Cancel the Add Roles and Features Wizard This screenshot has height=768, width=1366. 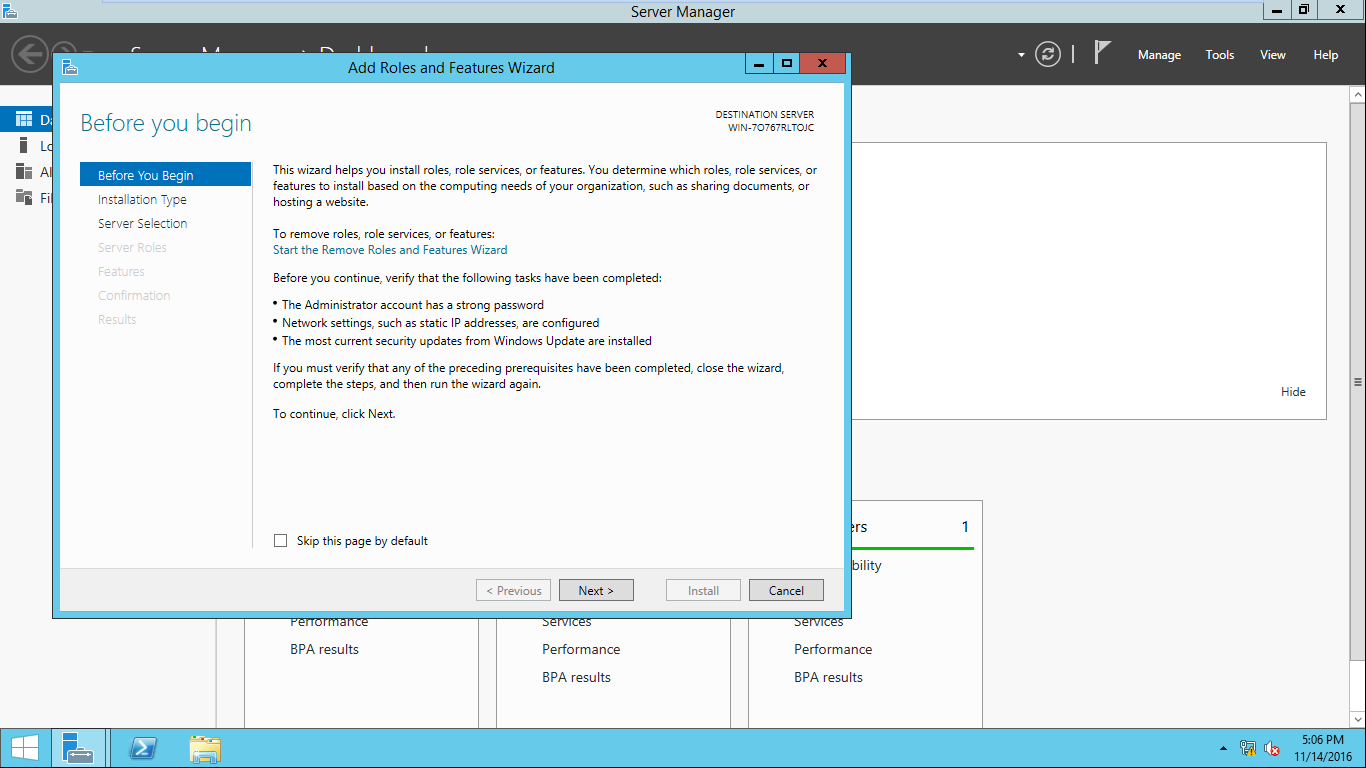click(786, 590)
